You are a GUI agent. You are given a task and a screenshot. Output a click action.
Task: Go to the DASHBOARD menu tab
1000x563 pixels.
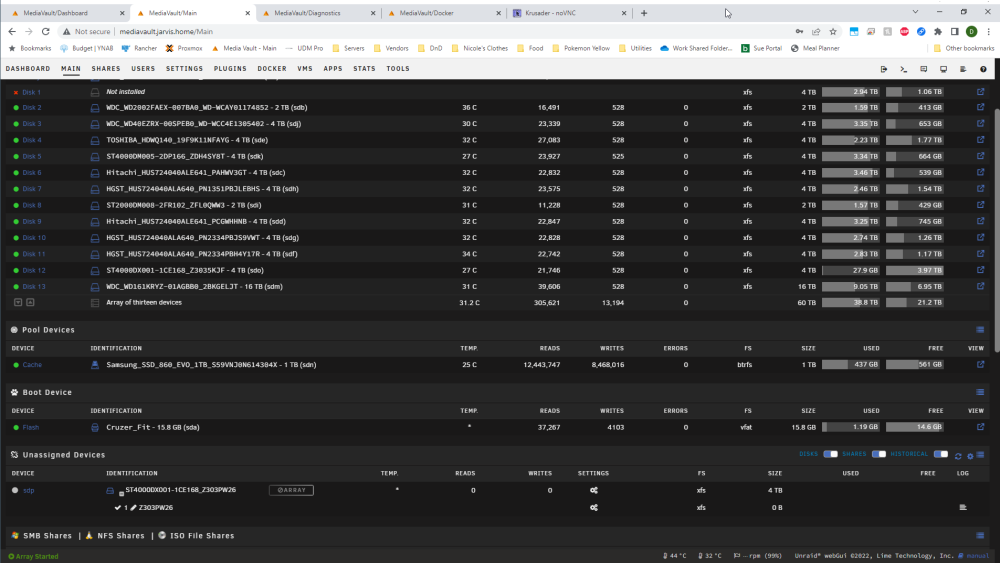coord(28,69)
